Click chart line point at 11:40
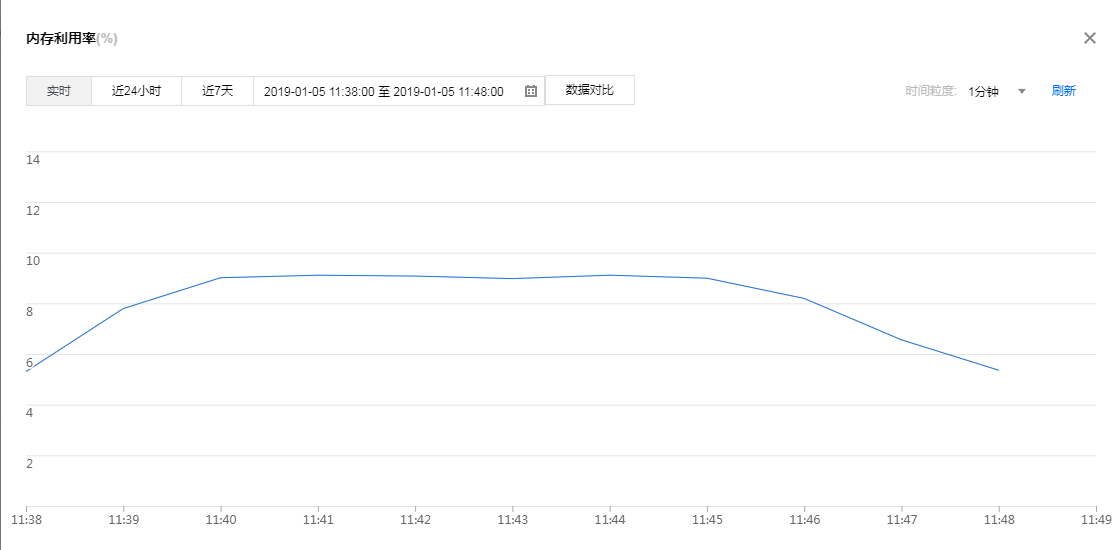The height and width of the screenshot is (550, 1120). (x=220, y=278)
